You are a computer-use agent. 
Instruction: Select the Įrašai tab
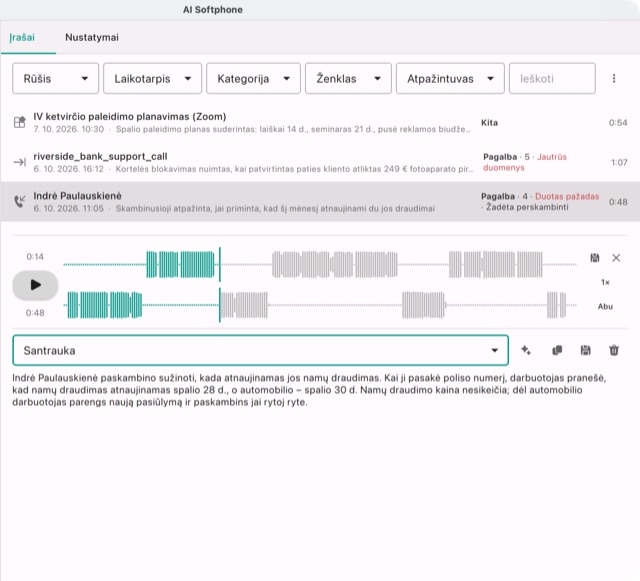tap(22, 37)
